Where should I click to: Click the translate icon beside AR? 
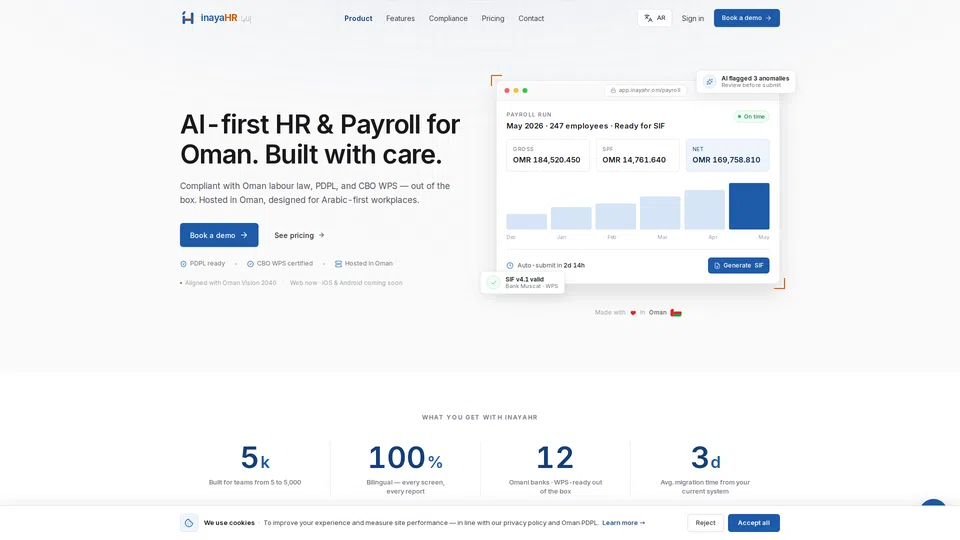[648, 18]
